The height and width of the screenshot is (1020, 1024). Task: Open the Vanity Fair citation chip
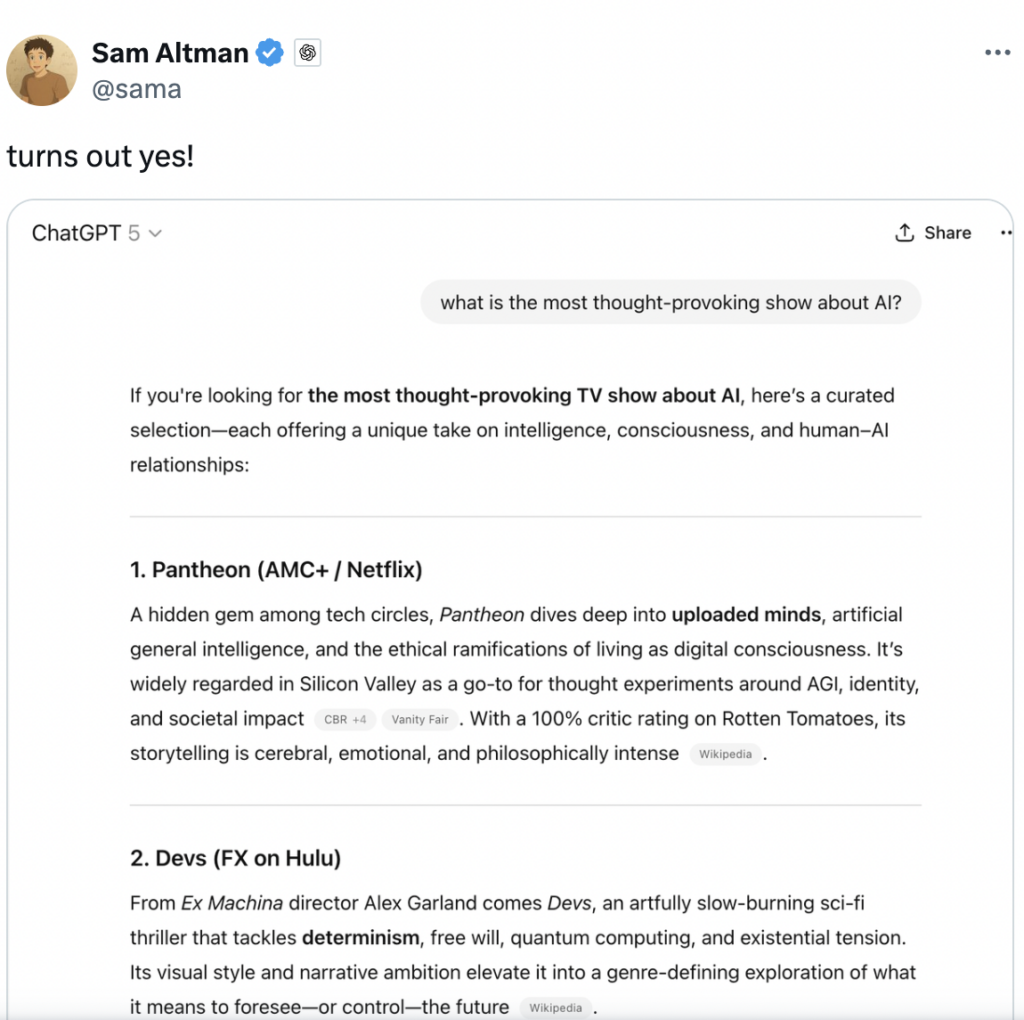(421, 719)
